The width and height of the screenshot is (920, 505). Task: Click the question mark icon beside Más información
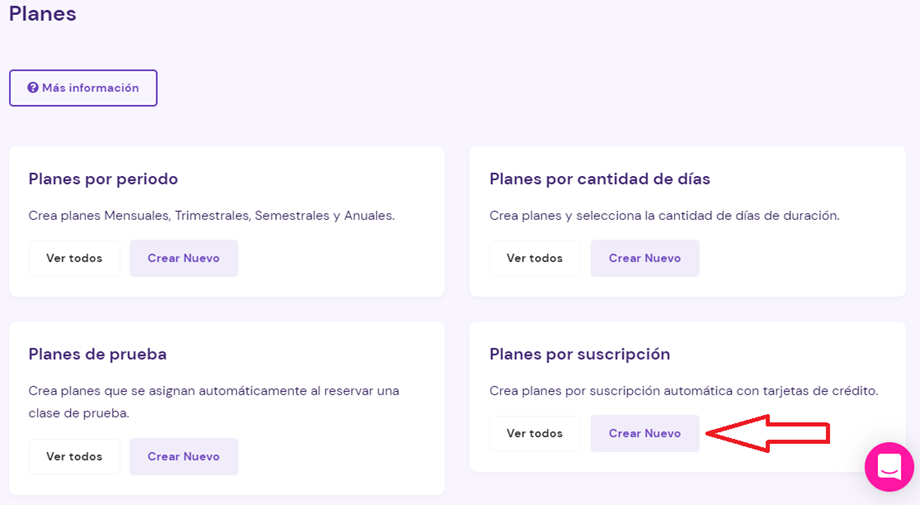click(33, 87)
